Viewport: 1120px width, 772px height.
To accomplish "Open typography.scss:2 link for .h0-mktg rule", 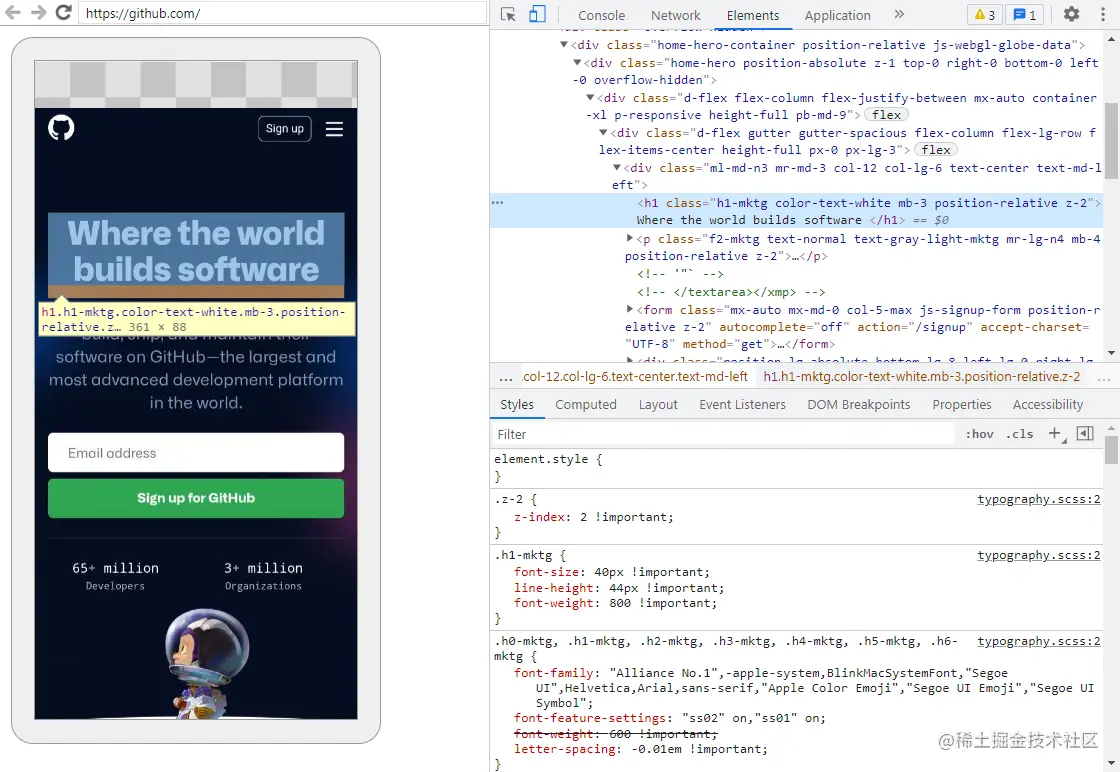I will 1039,641.
